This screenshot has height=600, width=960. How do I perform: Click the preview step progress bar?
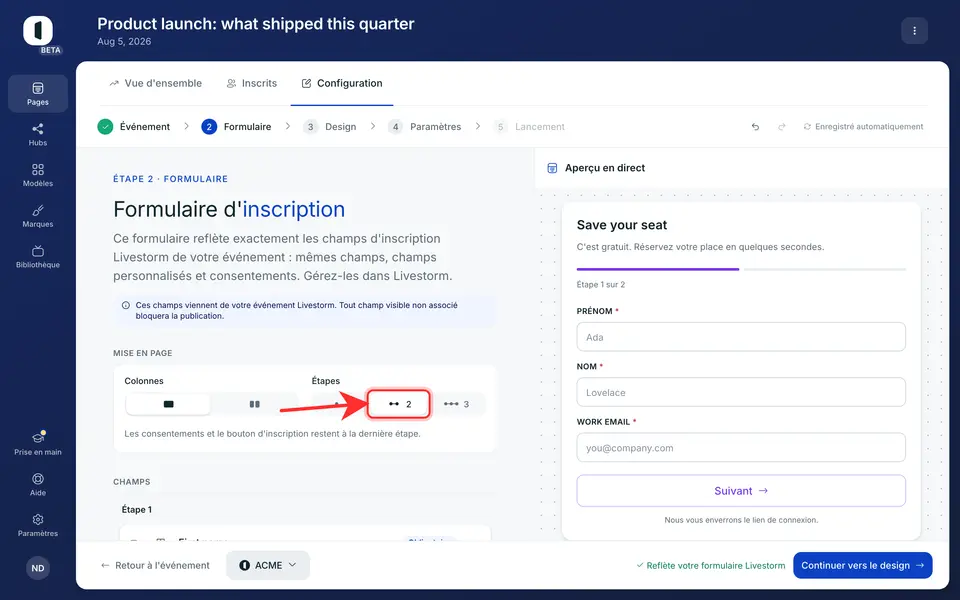[x=741, y=269]
